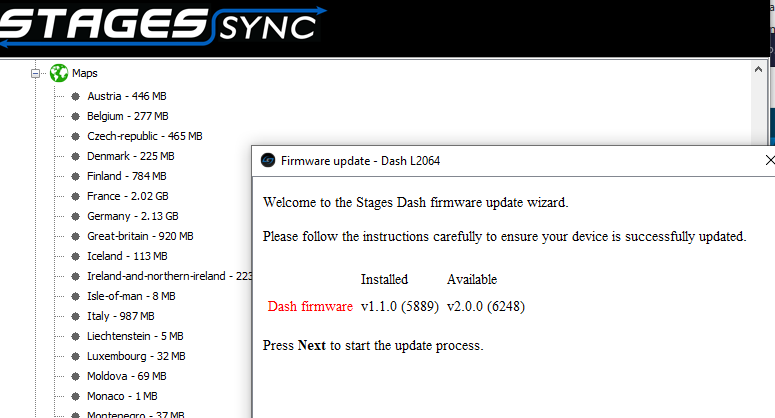The height and width of the screenshot is (418, 775).
Task: Click the Firmware update dialog title icon
Action: pos(268,160)
